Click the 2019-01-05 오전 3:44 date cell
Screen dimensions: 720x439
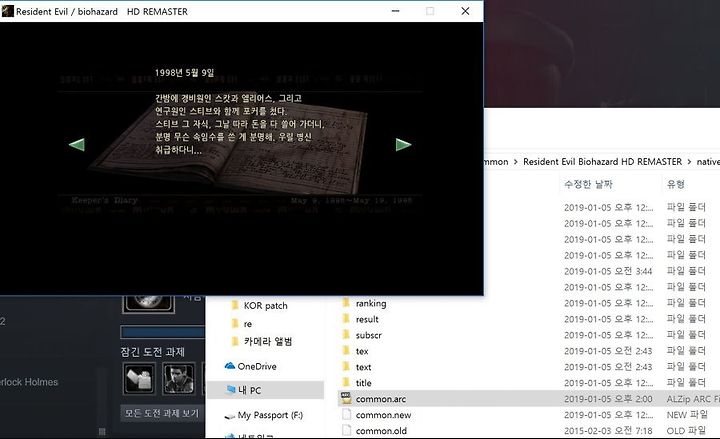608,271
